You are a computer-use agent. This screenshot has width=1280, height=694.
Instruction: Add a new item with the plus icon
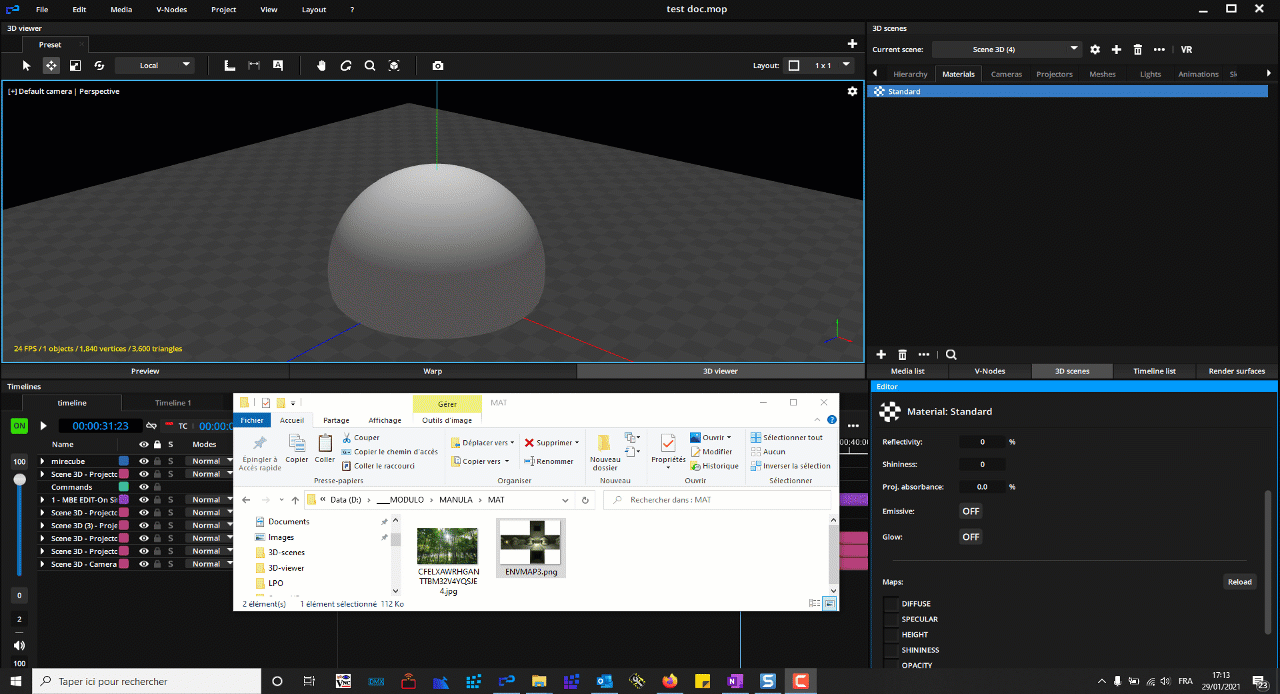point(881,354)
